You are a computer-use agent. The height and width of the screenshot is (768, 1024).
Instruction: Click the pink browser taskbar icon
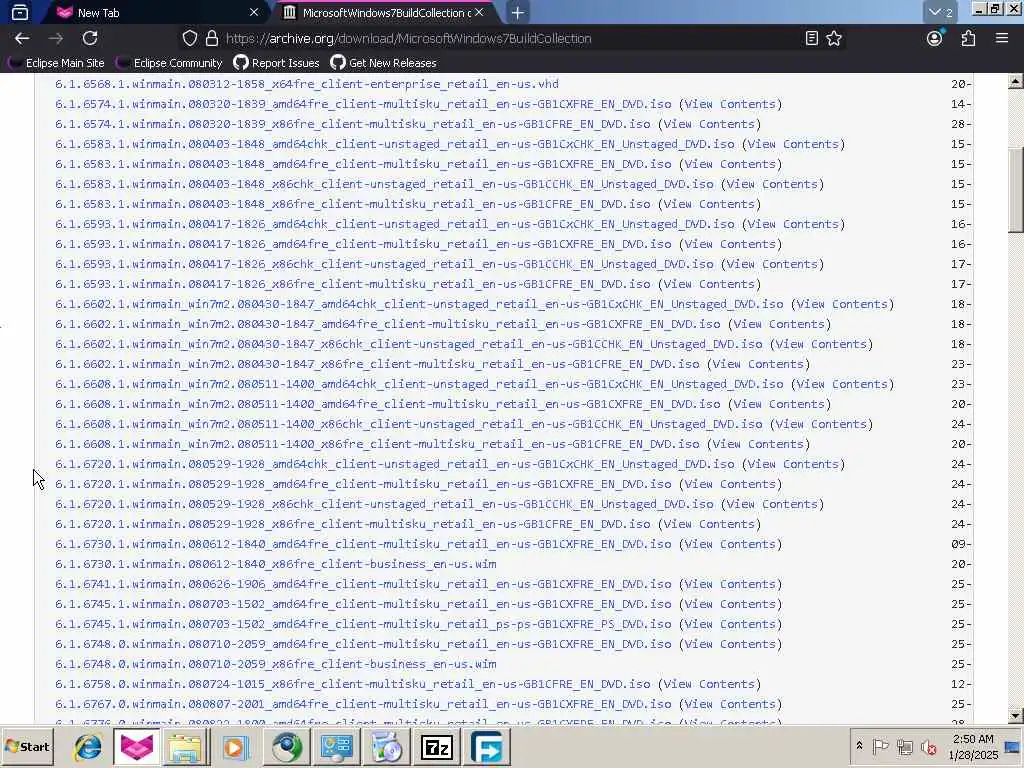(136, 747)
